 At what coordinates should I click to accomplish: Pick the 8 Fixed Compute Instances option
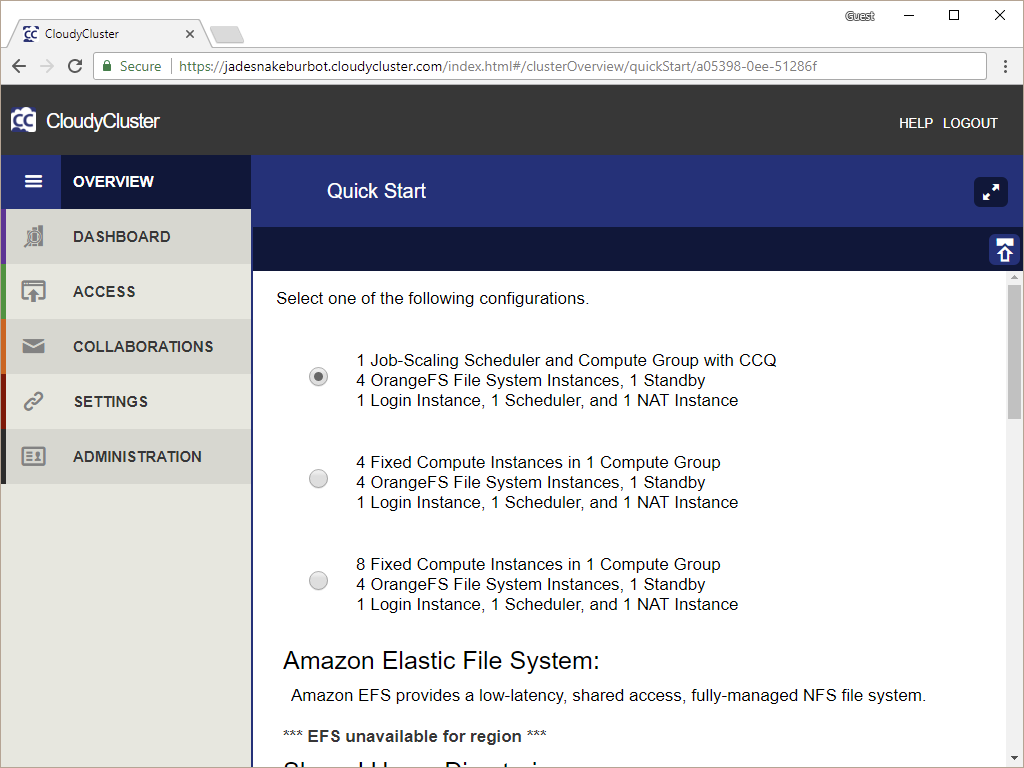pos(318,580)
